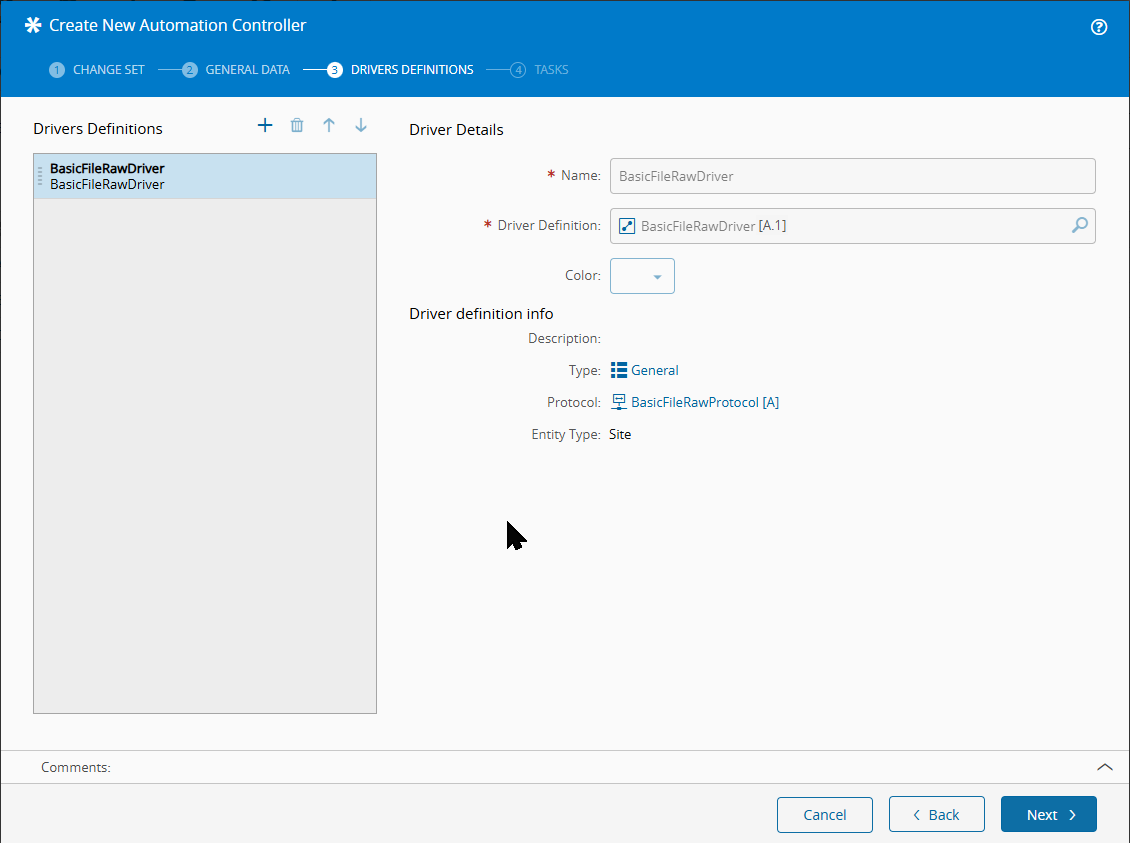Search driver definition with magnifier icon
The image size is (1130, 843).
[1079, 226]
